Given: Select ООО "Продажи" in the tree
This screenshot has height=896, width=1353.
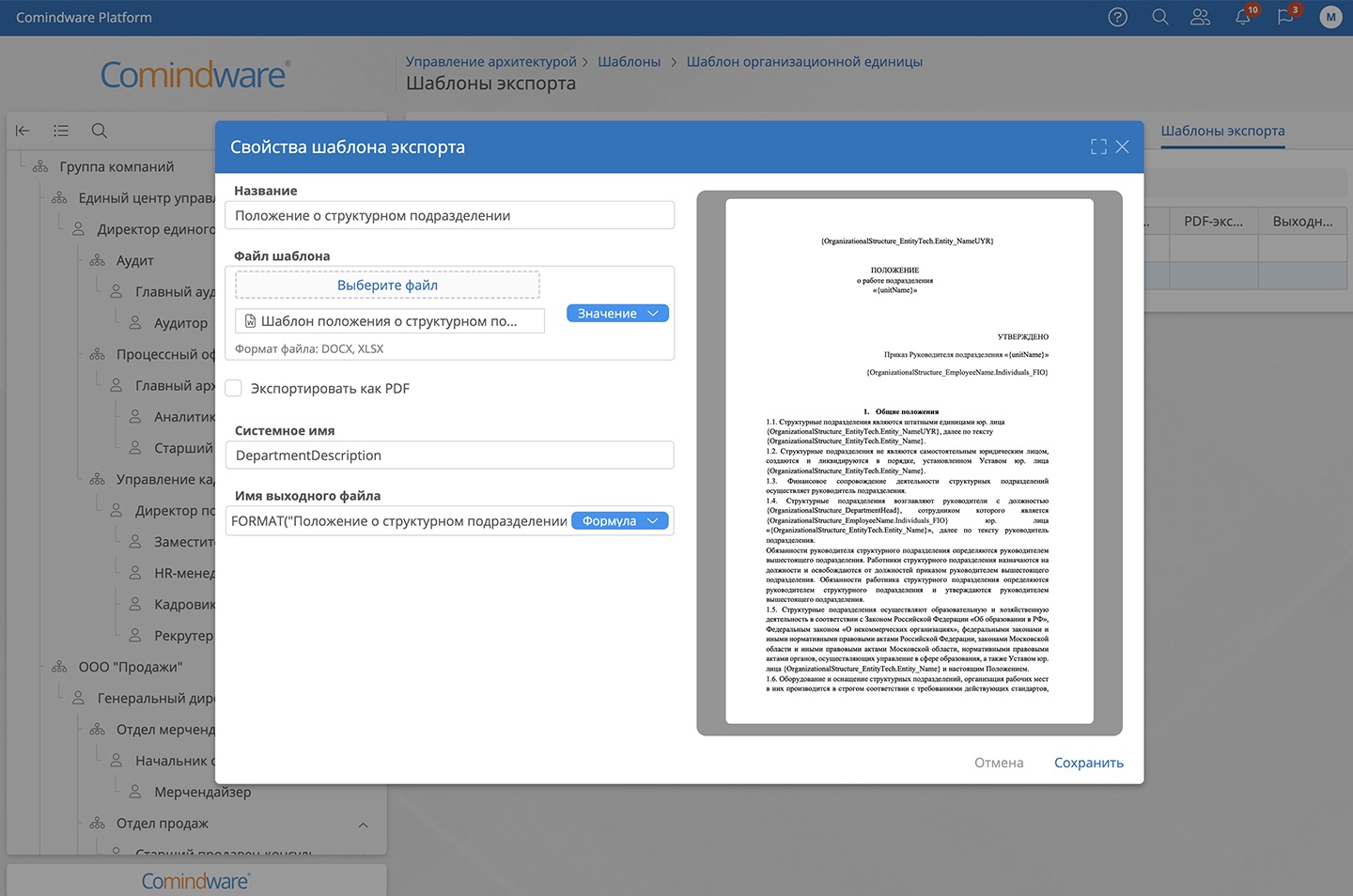Looking at the screenshot, I should click(130, 667).
